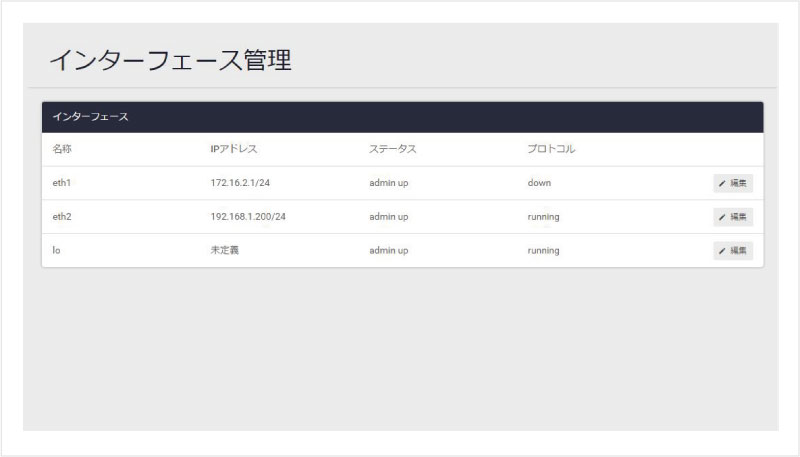Click the running protocol value for eth2
Image resolution: width=800 pixels, height=457 pixels.
543,217
